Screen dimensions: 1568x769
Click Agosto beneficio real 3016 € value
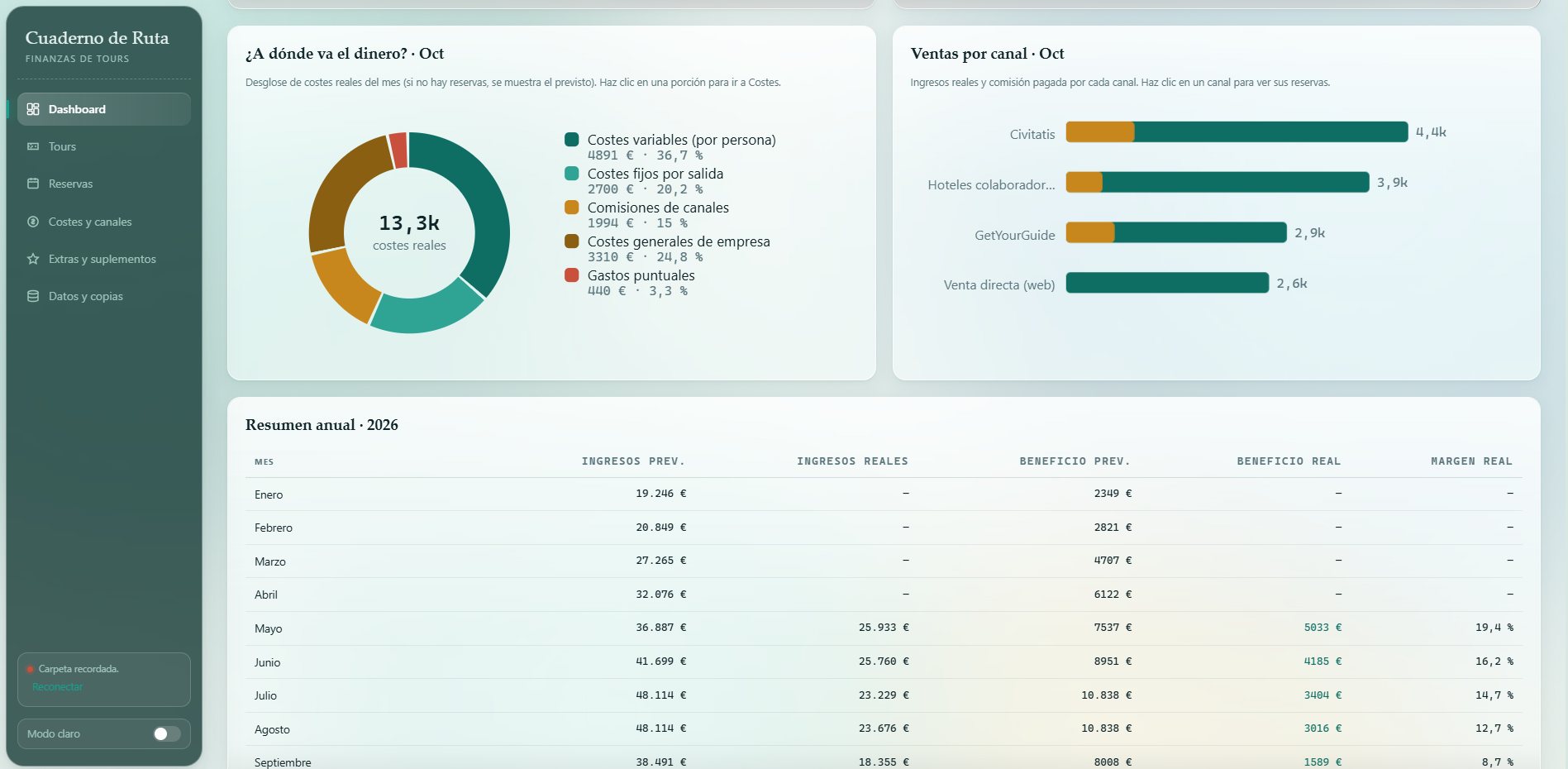[x=1323, y=728]
